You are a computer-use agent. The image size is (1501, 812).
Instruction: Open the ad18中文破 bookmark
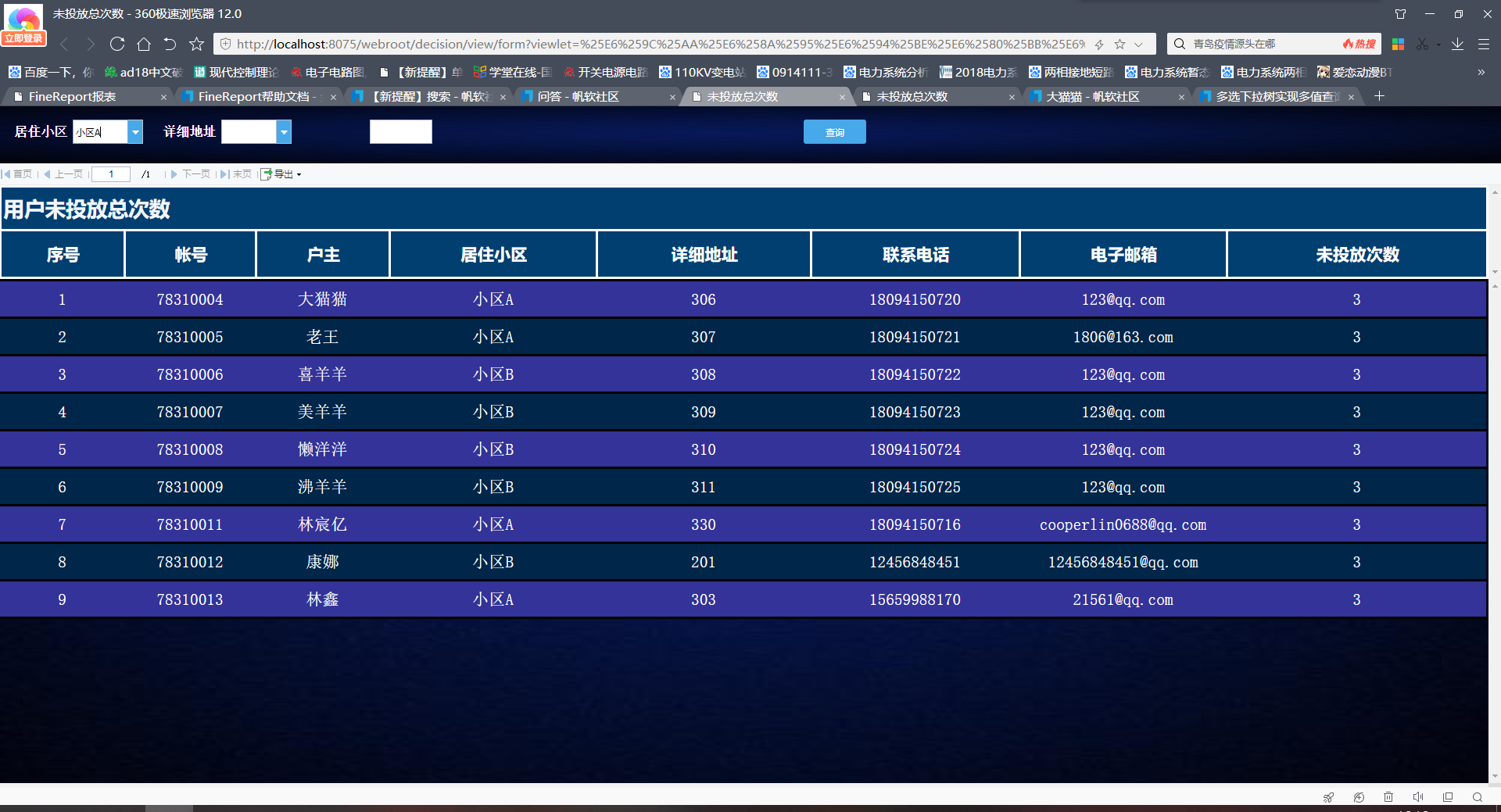tap(143, 72)
